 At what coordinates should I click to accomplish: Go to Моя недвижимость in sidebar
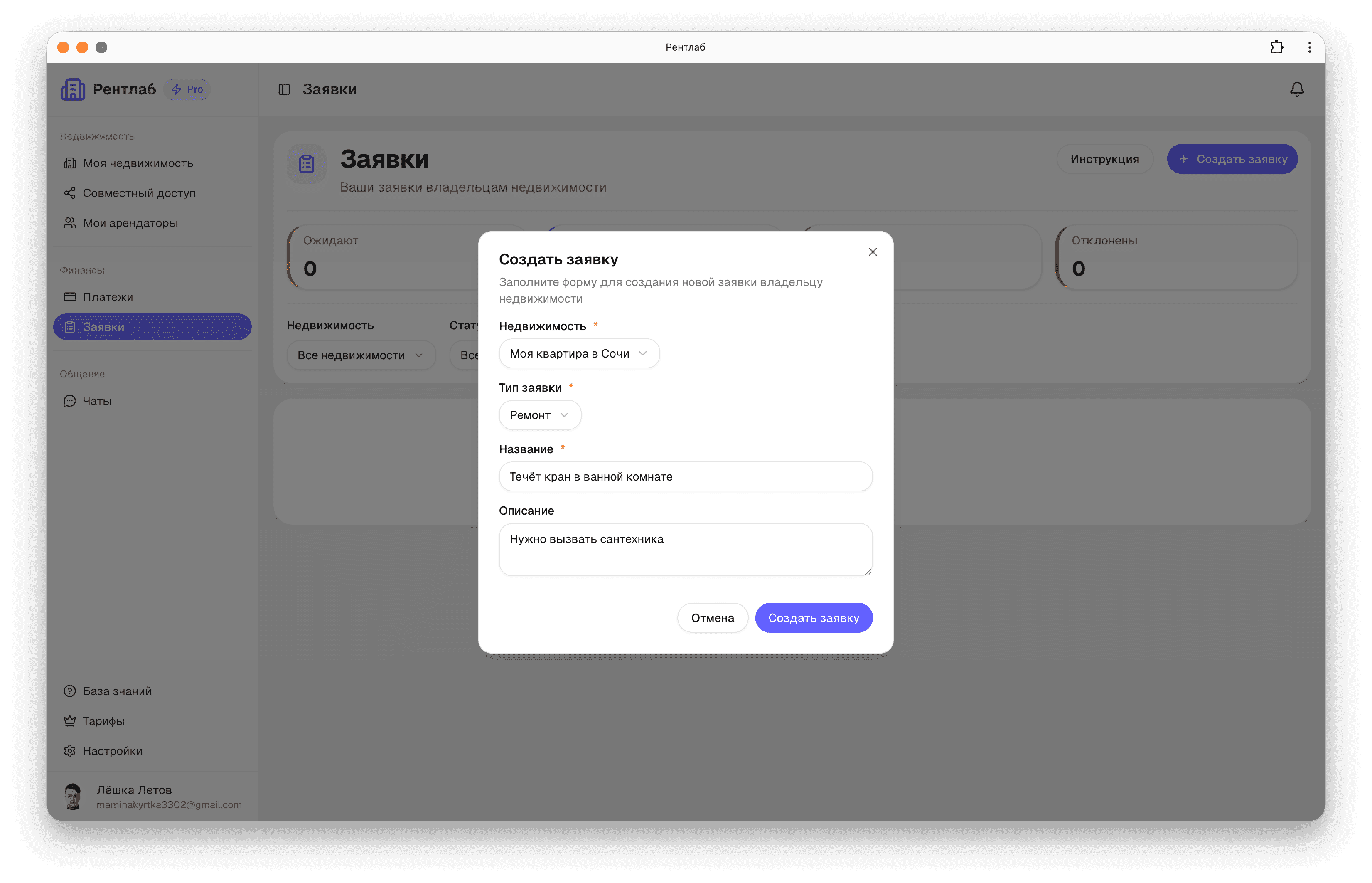pos(138,163)
